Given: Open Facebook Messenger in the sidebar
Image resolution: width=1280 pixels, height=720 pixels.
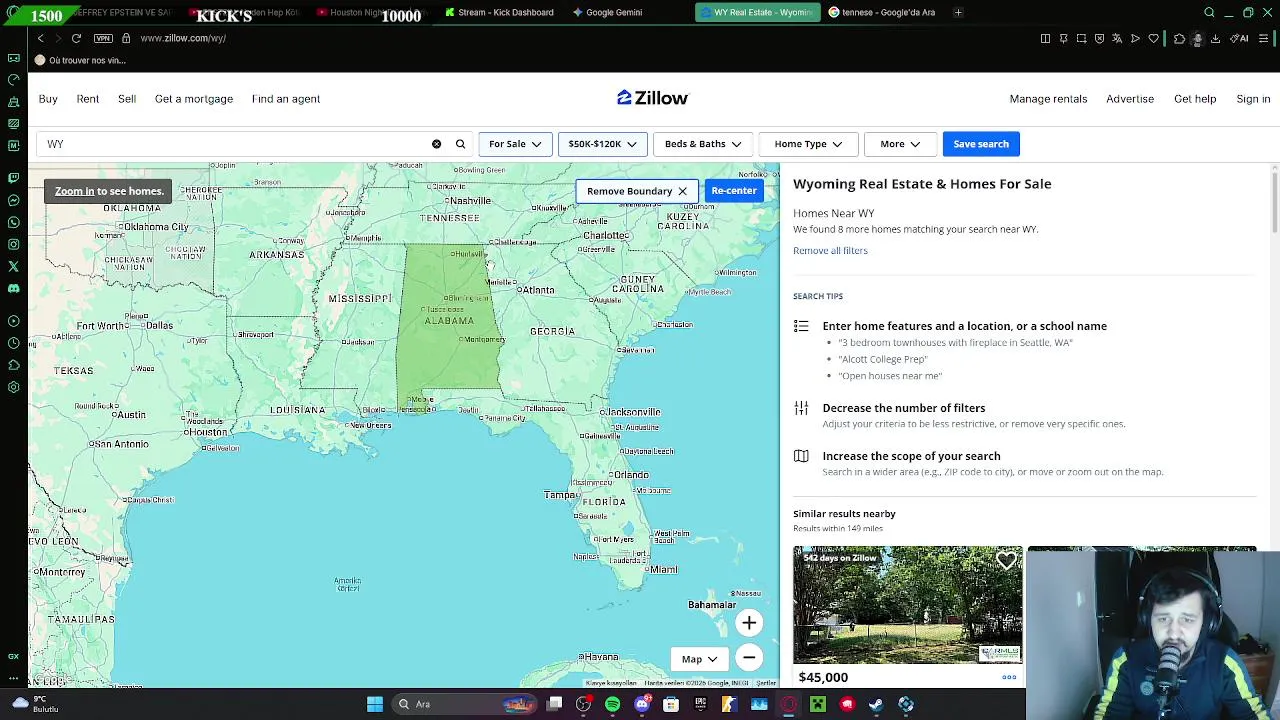Looking at the screenshot, I should click(x=13, y=200).
